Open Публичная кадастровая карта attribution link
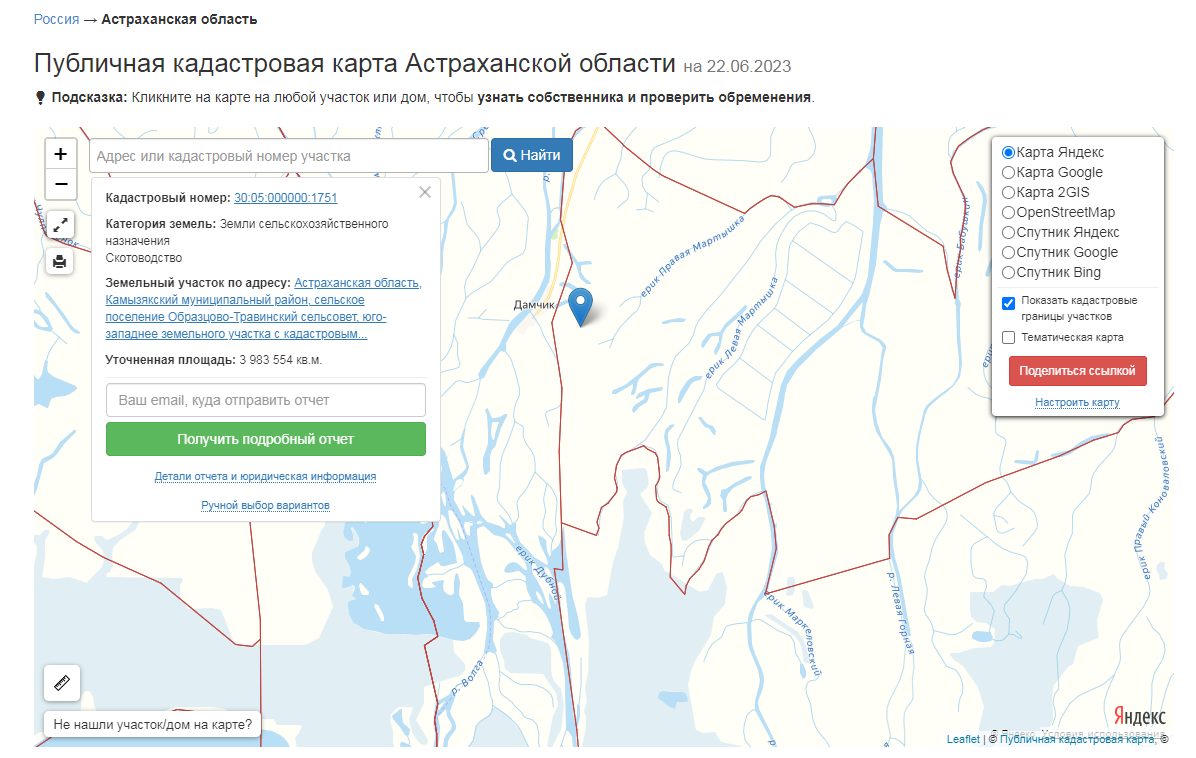The width and height of the screenshot is (1196, 758). coord(1077,739)
